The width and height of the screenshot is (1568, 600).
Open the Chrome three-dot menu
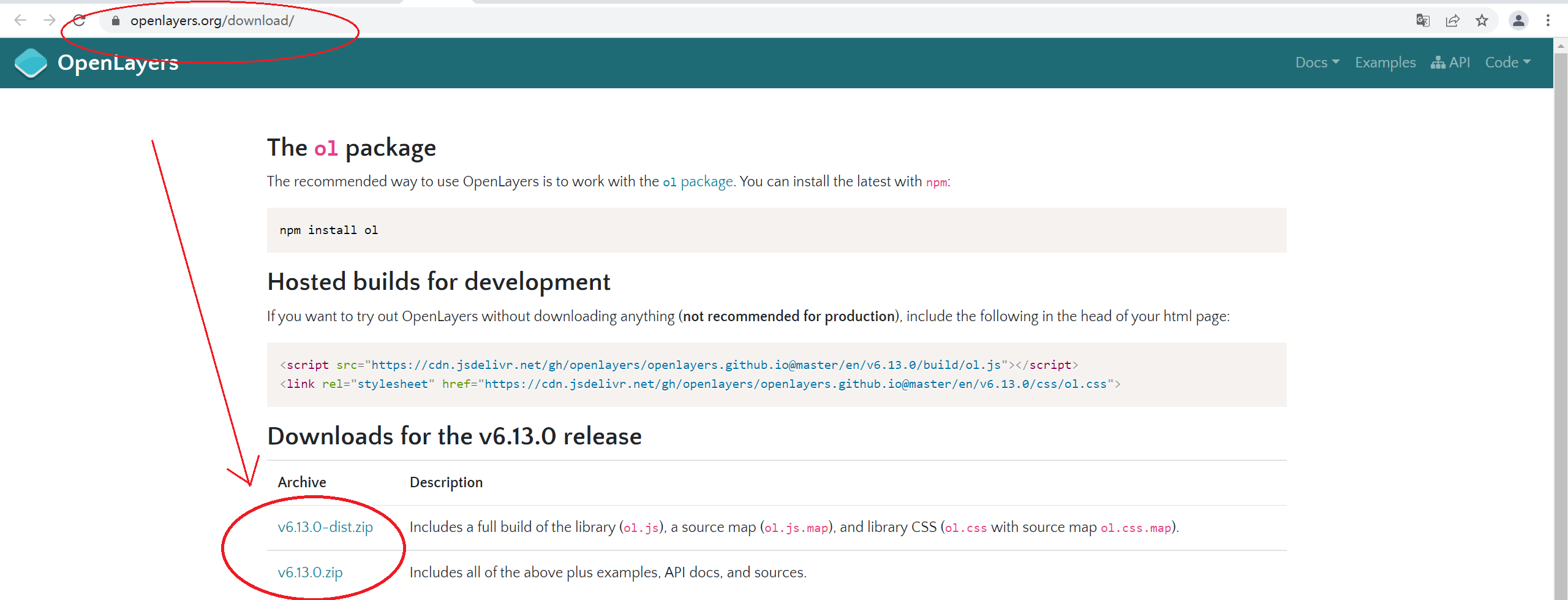click(x=1548, y=20)
